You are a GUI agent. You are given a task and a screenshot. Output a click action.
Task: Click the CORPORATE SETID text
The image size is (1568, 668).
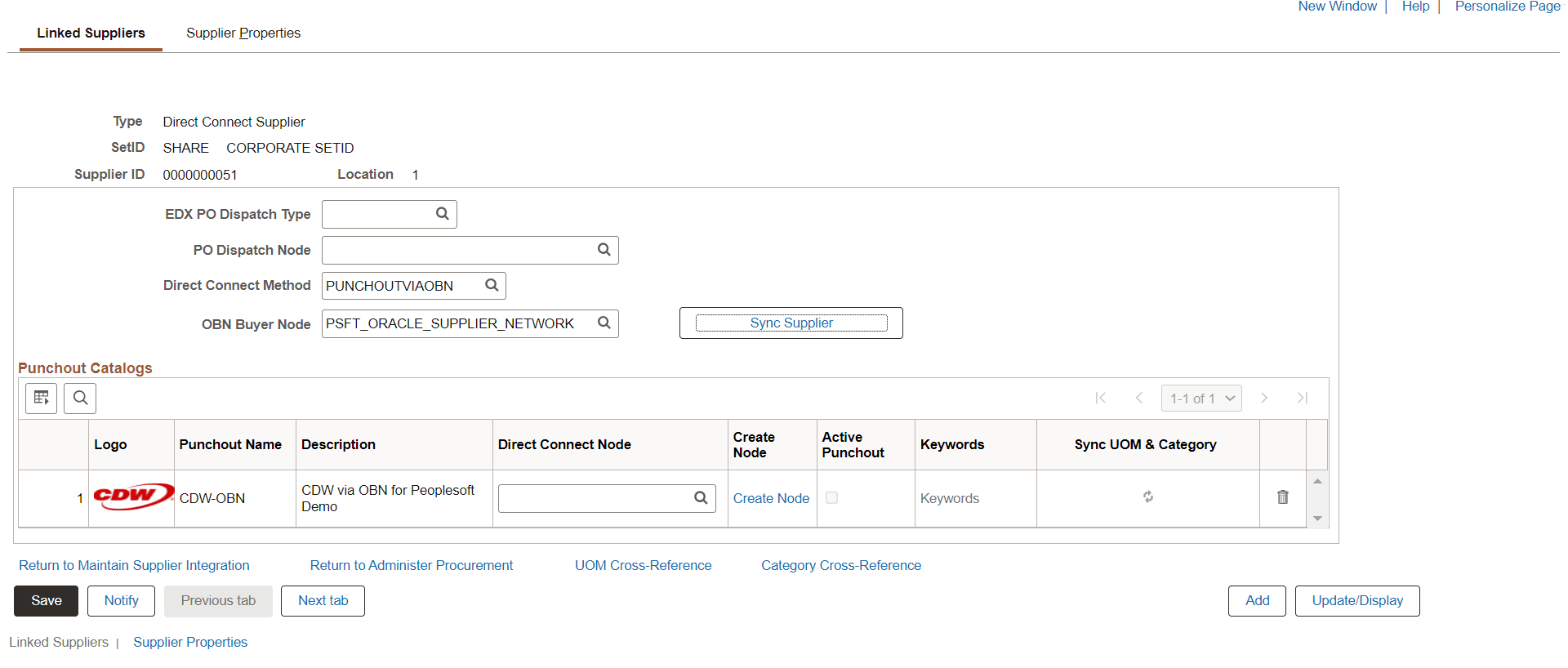tap(290, 148)
